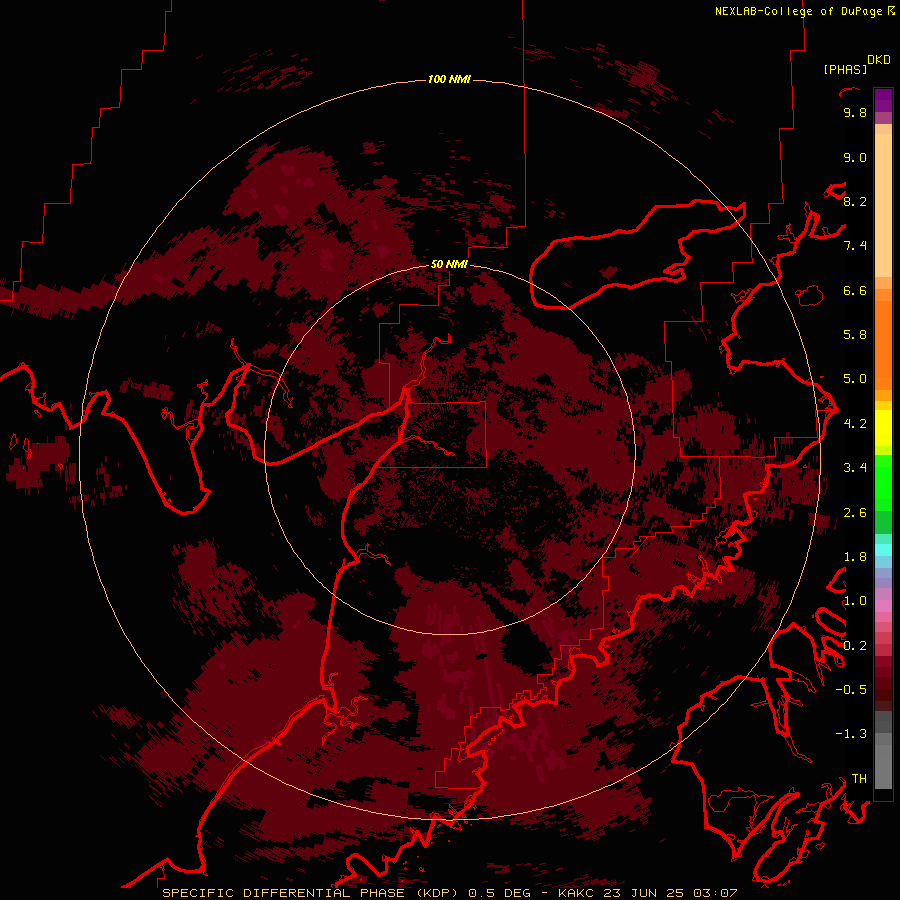Click the 7.4 value on the scale
Image resolution: width=900 pixels, height=900 pixels.
tap(855, 246)
